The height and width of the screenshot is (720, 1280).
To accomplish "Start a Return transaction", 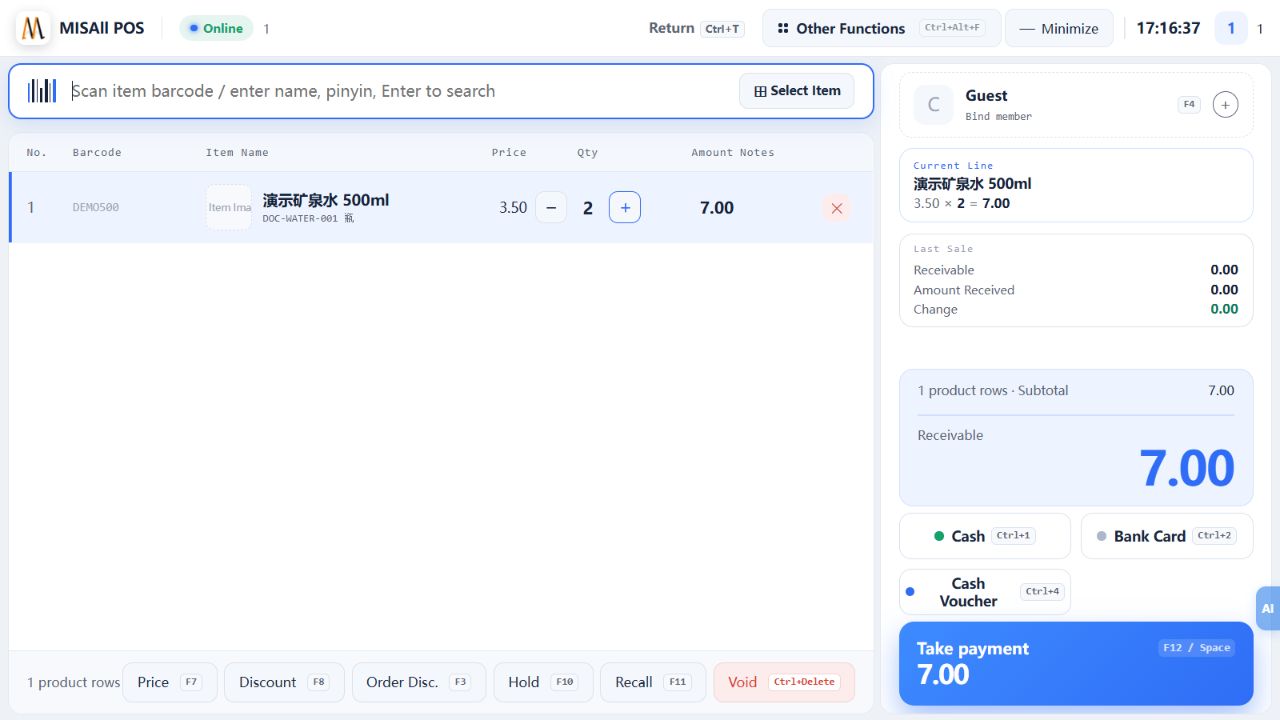I will click(696, 28).
